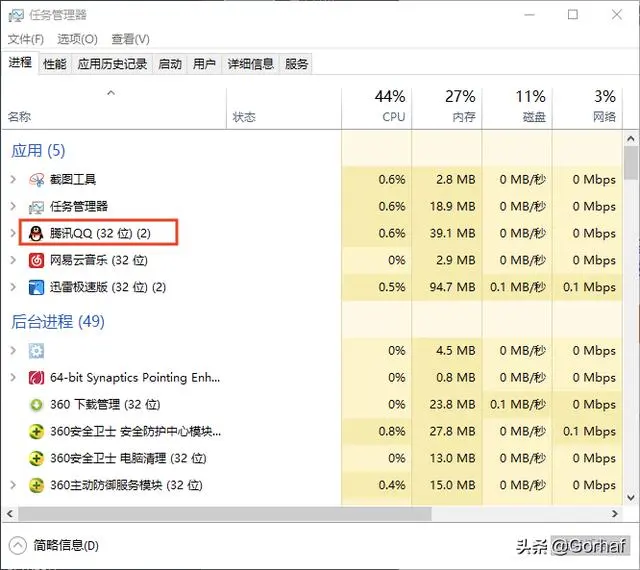Viewport: 640px width, 570px height.
Task: Click the horizontal scrollbar left arrow
Action: 10,514
